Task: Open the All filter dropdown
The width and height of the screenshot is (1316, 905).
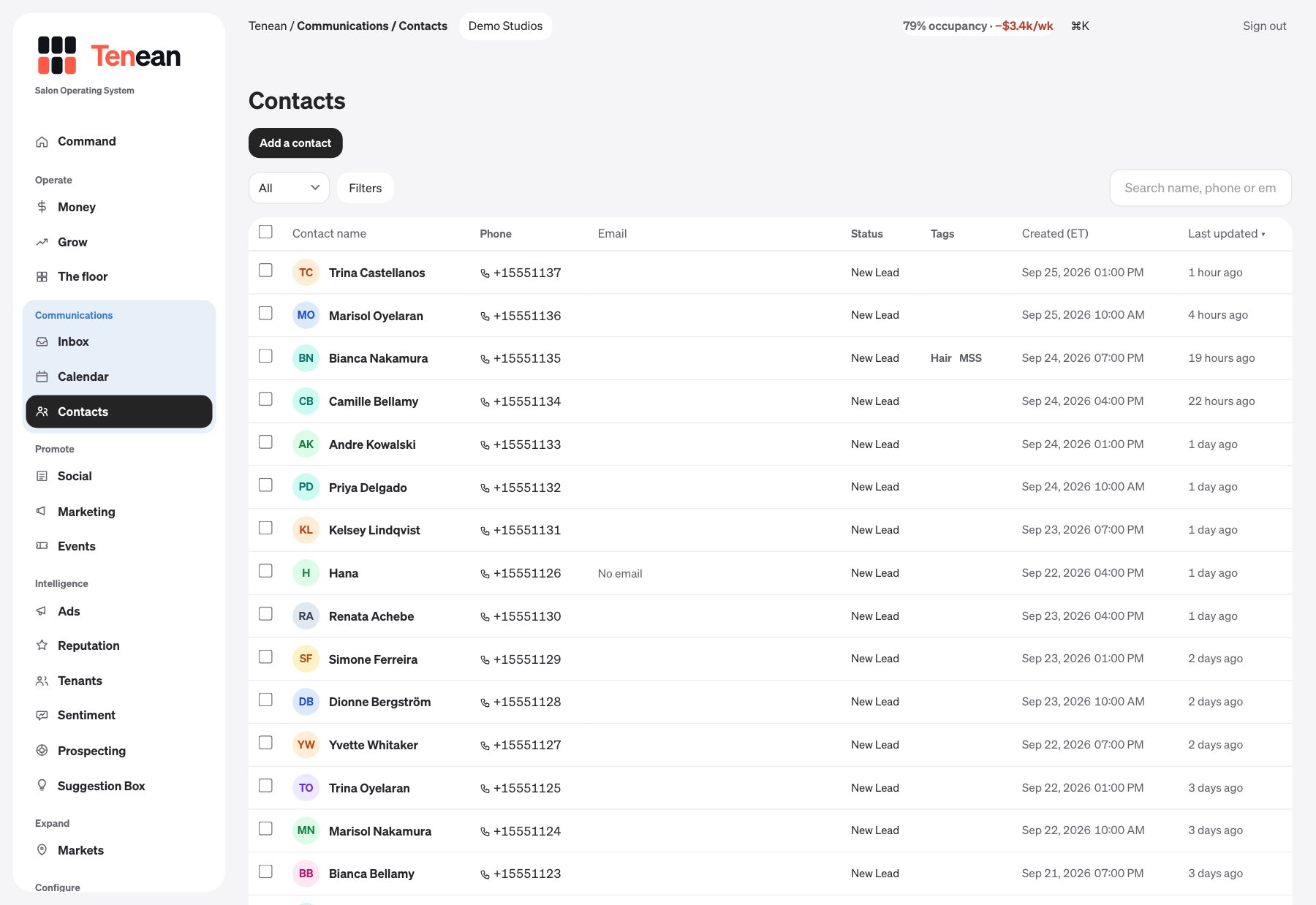Action: (x=289, y=188)
